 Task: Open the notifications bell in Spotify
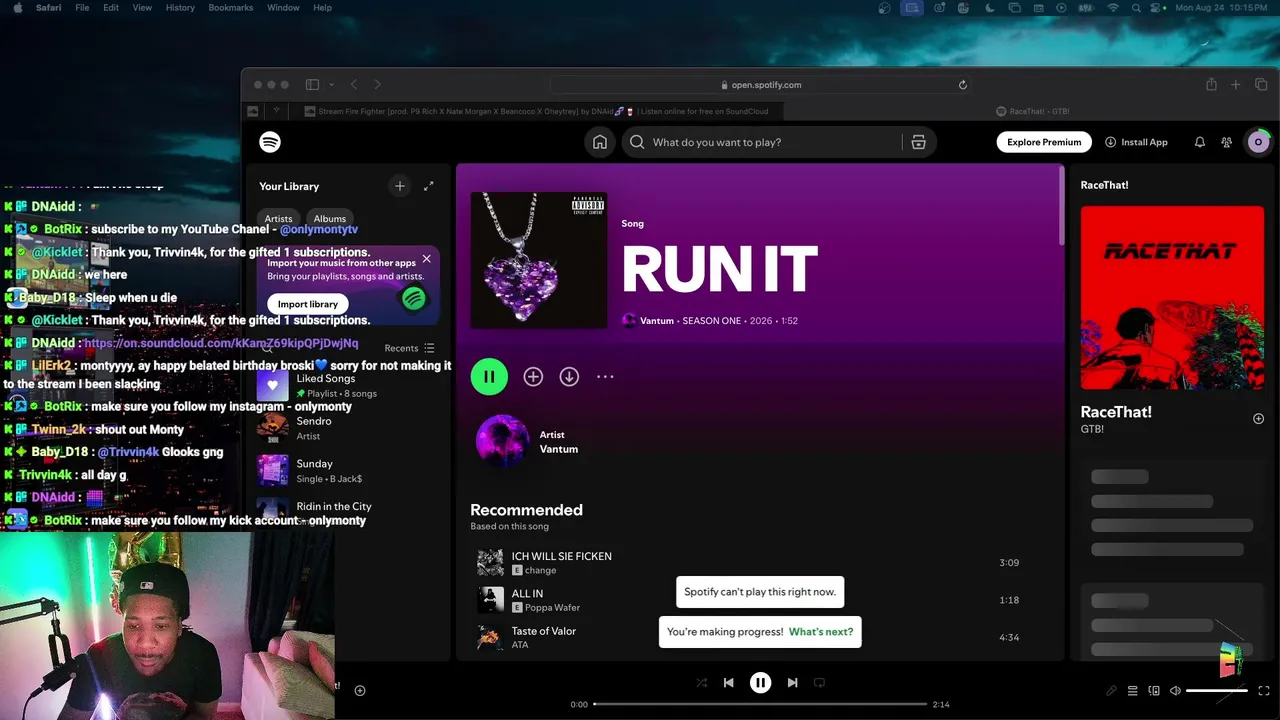[x=1200, y=142]
